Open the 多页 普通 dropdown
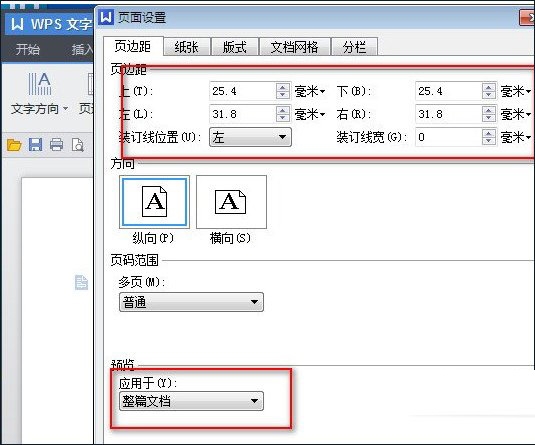Image resolution: width=535 pixels, height=445 pixels. click(191, 302)
